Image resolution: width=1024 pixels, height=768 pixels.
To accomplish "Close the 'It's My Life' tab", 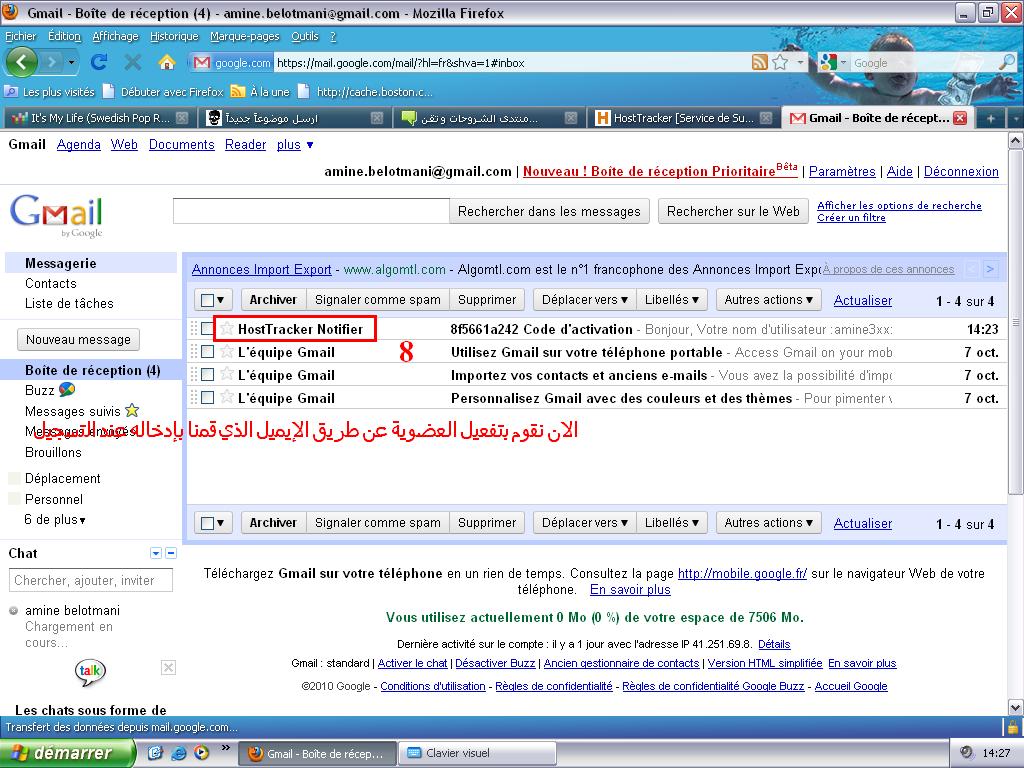I will coord(182,118).
